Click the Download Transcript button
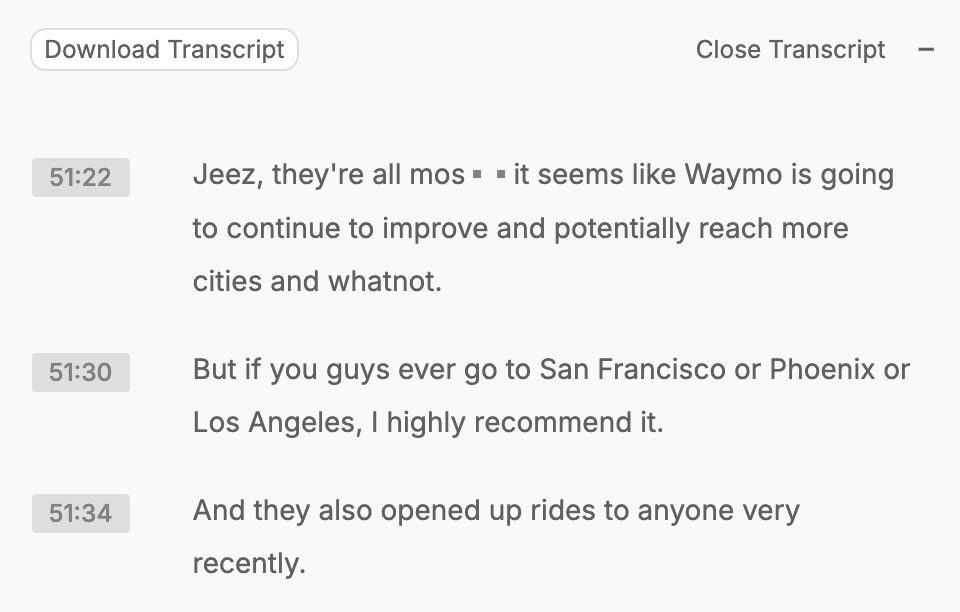960x612 pixels. 164,50
